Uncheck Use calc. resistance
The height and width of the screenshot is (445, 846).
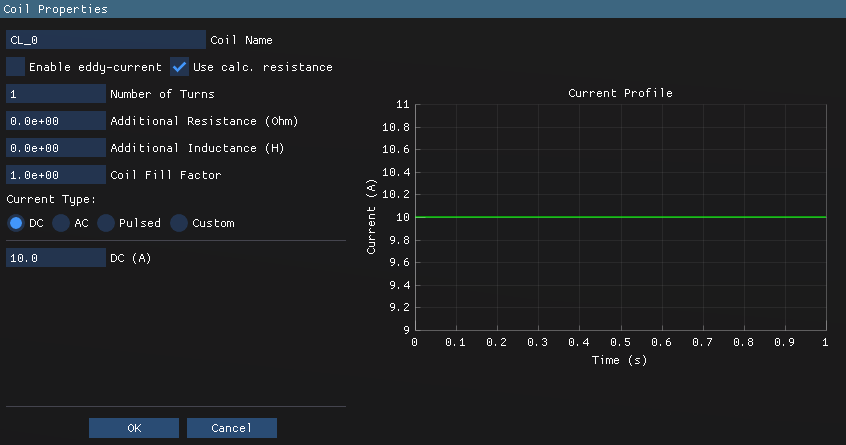point(180,67)
